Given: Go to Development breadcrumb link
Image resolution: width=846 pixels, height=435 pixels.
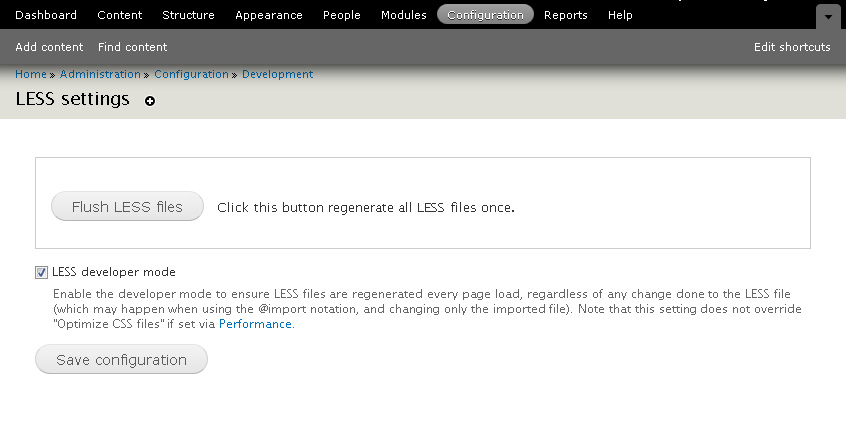Looking at the screenshot, I should tap(277, 74).
